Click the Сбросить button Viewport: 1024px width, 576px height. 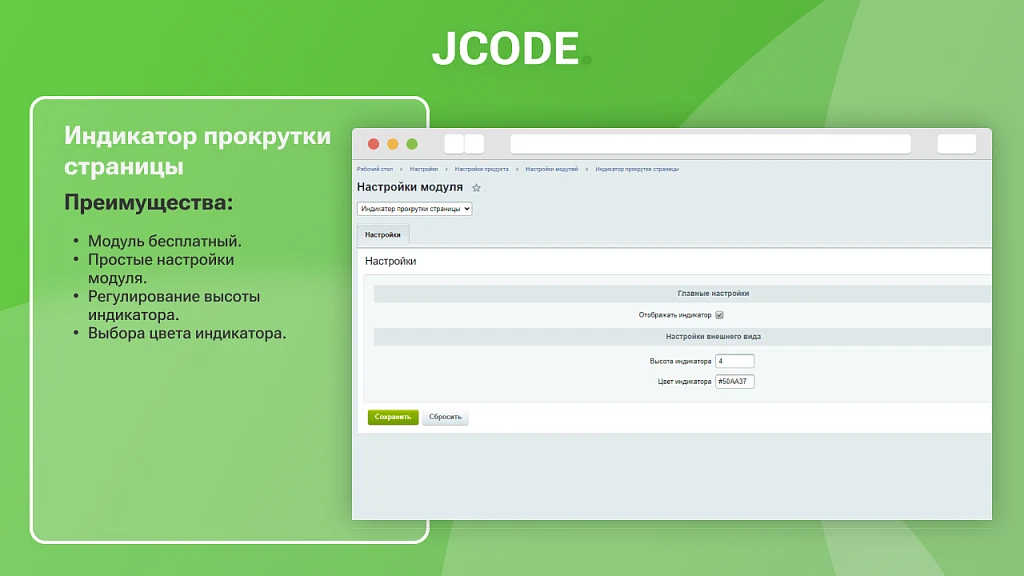pyautogui.click(x=445, y=417)
